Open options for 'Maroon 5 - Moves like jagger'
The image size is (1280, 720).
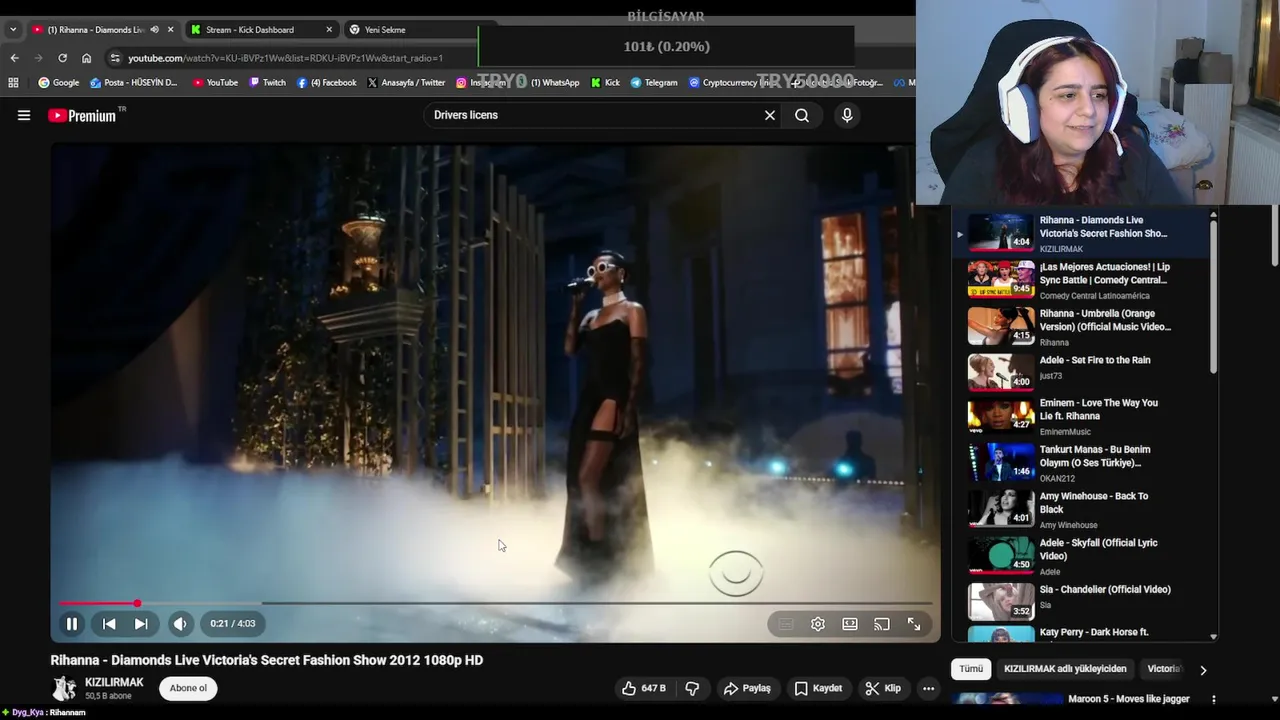click(1213, 699)
